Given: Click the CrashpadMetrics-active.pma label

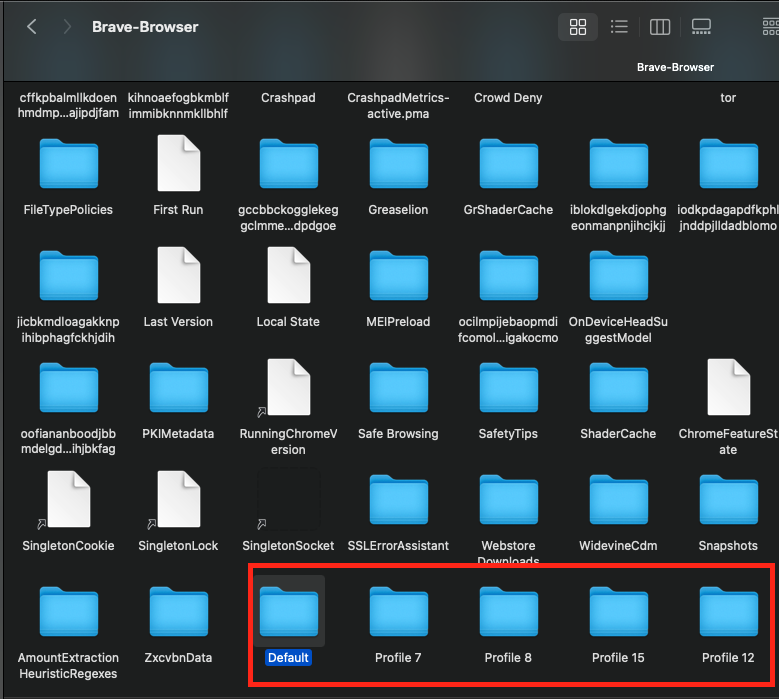Looking at the screenshot, I should pyautogui.click(x=398, y=105).
